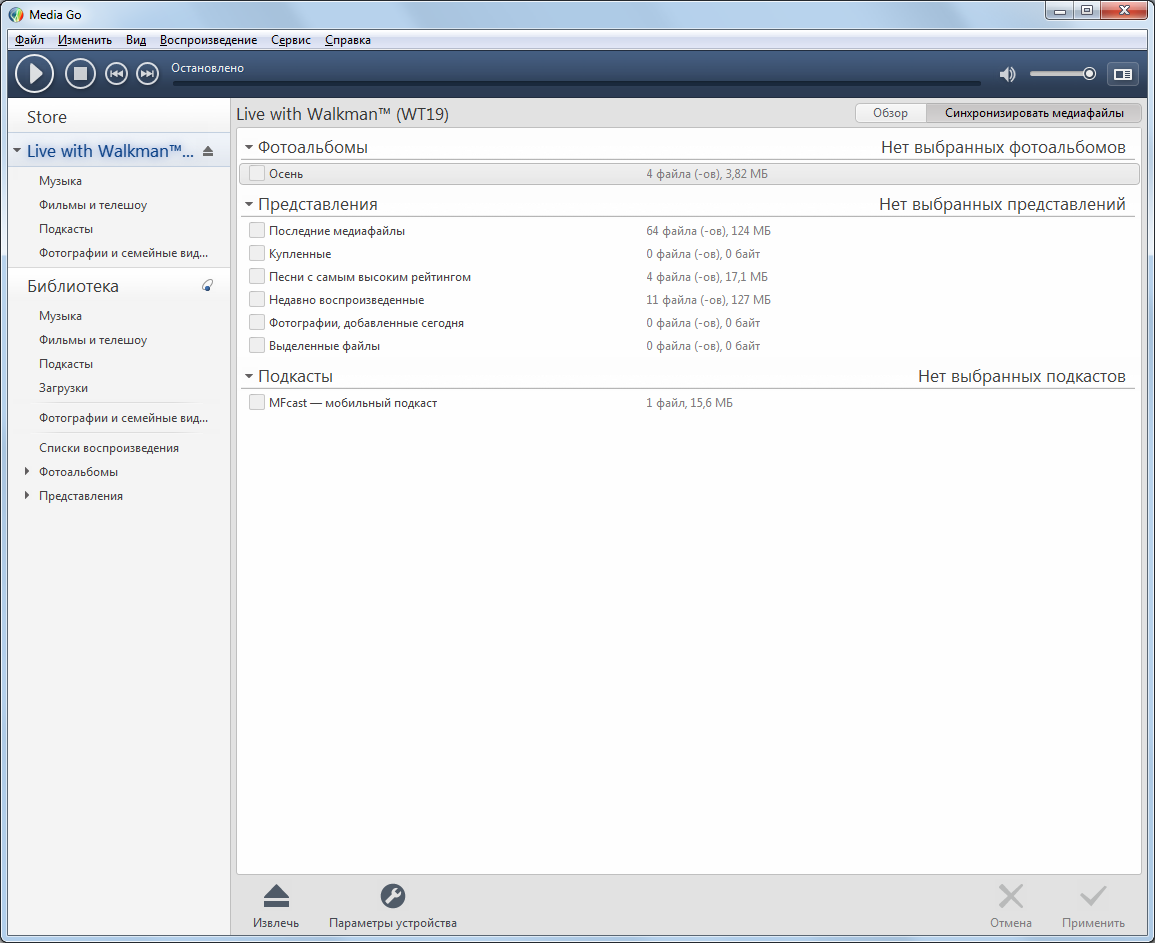
Task: Skip to previous track
Action: point(116,74)
